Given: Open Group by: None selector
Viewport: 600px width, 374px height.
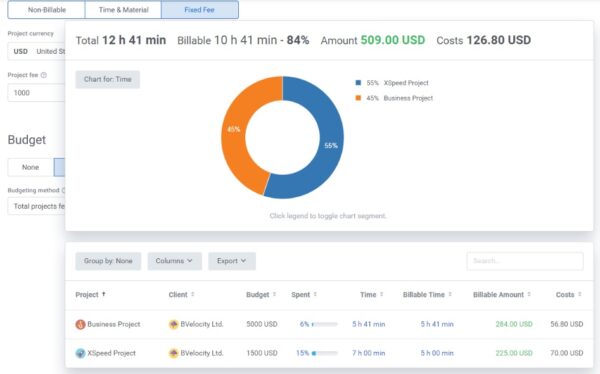Looking at the screenshot, I should [108, 261].
